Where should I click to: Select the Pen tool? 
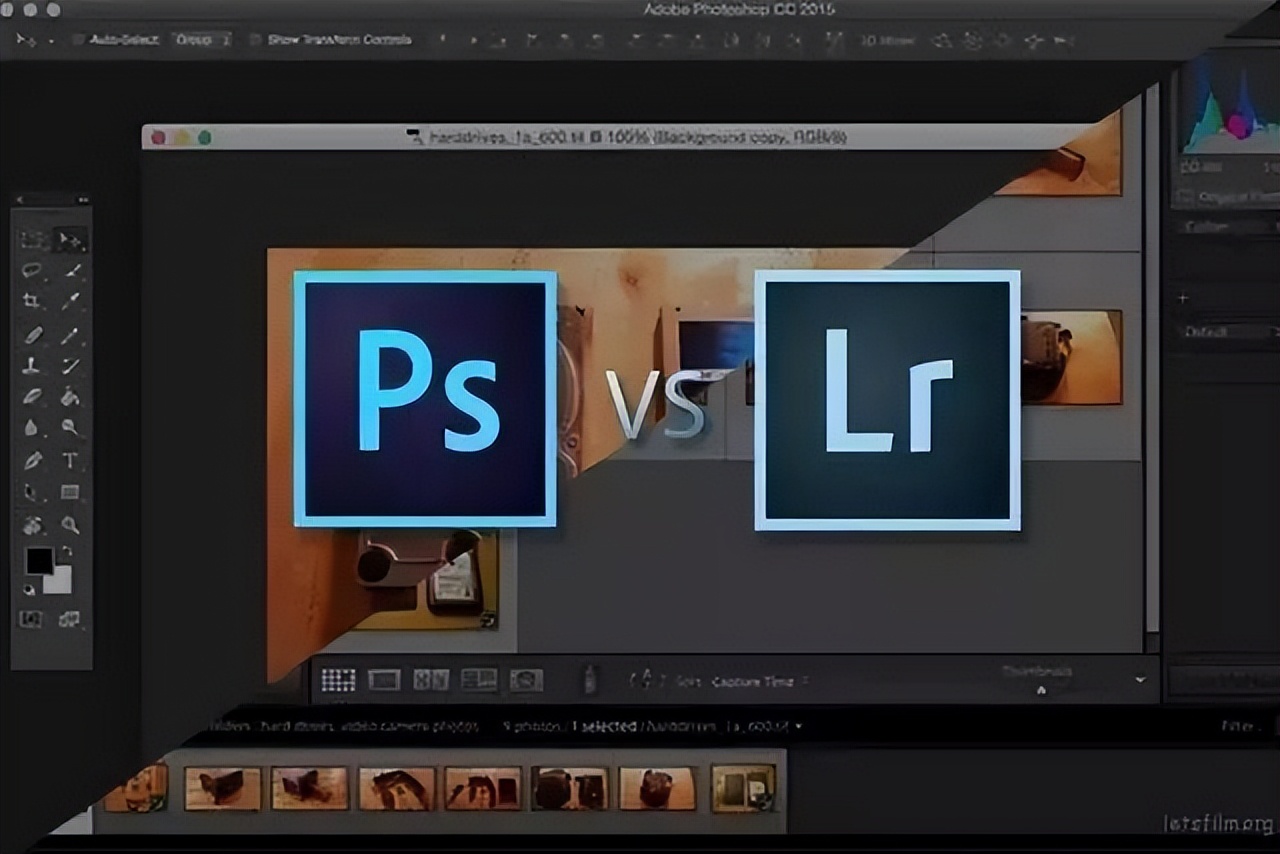coord(32,460)
